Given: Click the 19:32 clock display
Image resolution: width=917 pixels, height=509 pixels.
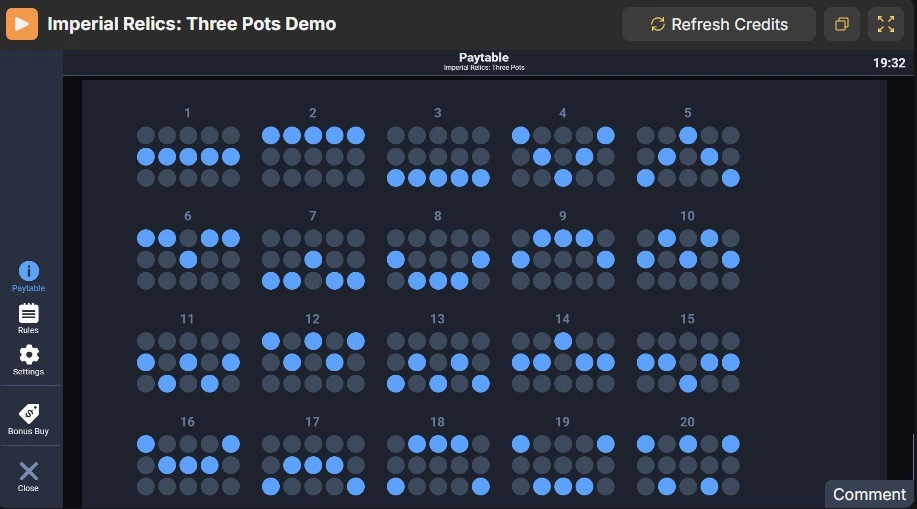Looking at the screenshot, I should (889, 63).
